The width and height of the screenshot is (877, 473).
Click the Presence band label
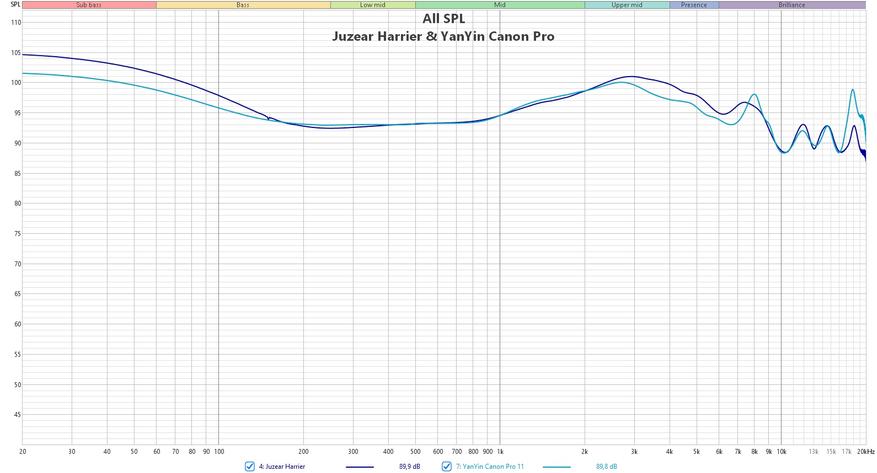pos(694,5)
